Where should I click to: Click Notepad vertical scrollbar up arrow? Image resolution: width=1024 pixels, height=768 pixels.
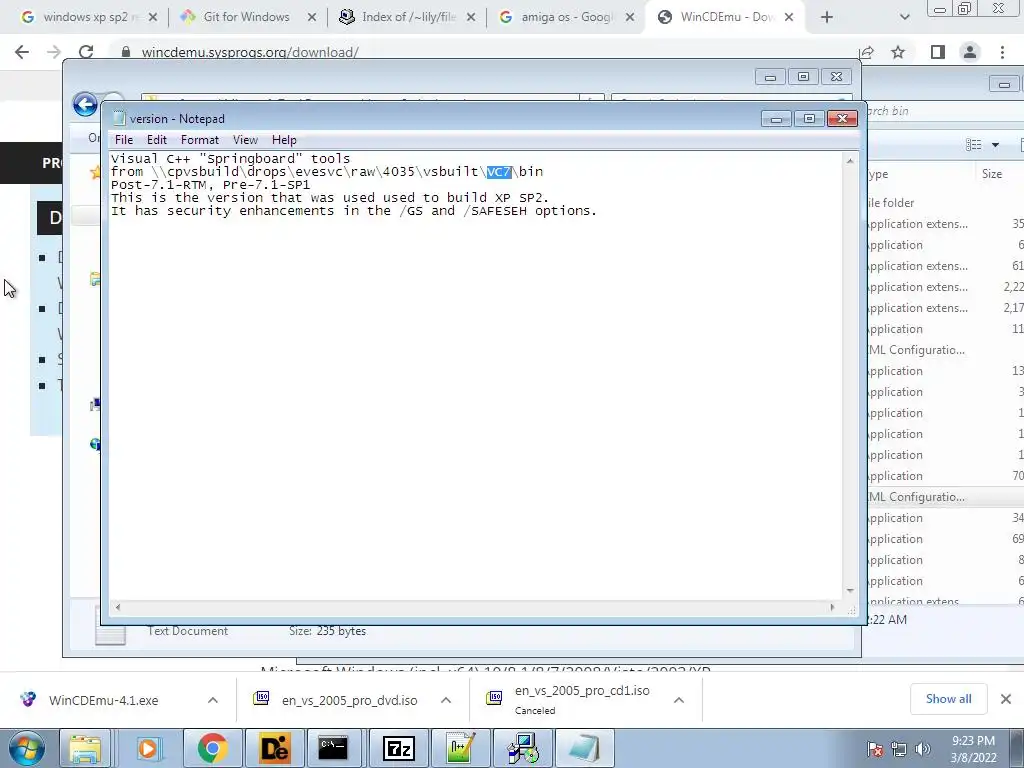[850, 161]
